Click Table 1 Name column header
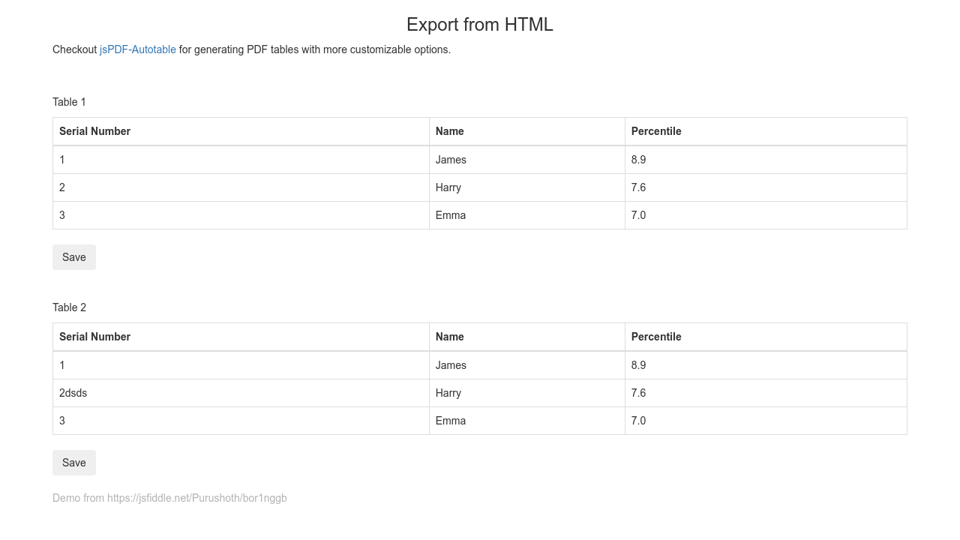 pyautogui.click(x=450, y=131)
